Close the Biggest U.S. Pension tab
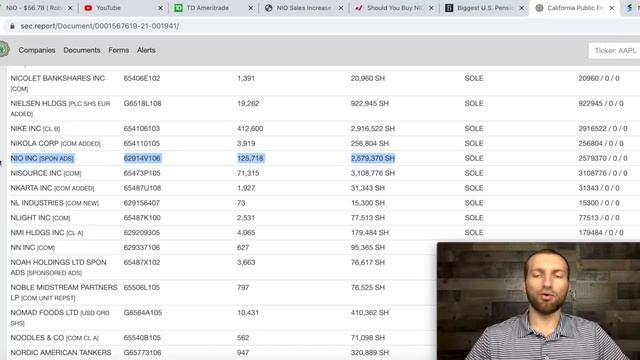The image size is (640, 360). [521, 8]
